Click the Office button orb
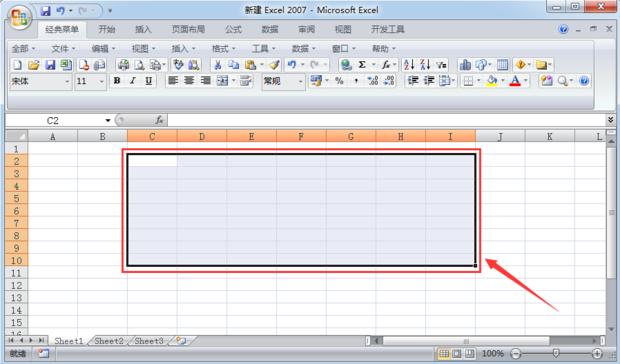 [x=19, y=18]
